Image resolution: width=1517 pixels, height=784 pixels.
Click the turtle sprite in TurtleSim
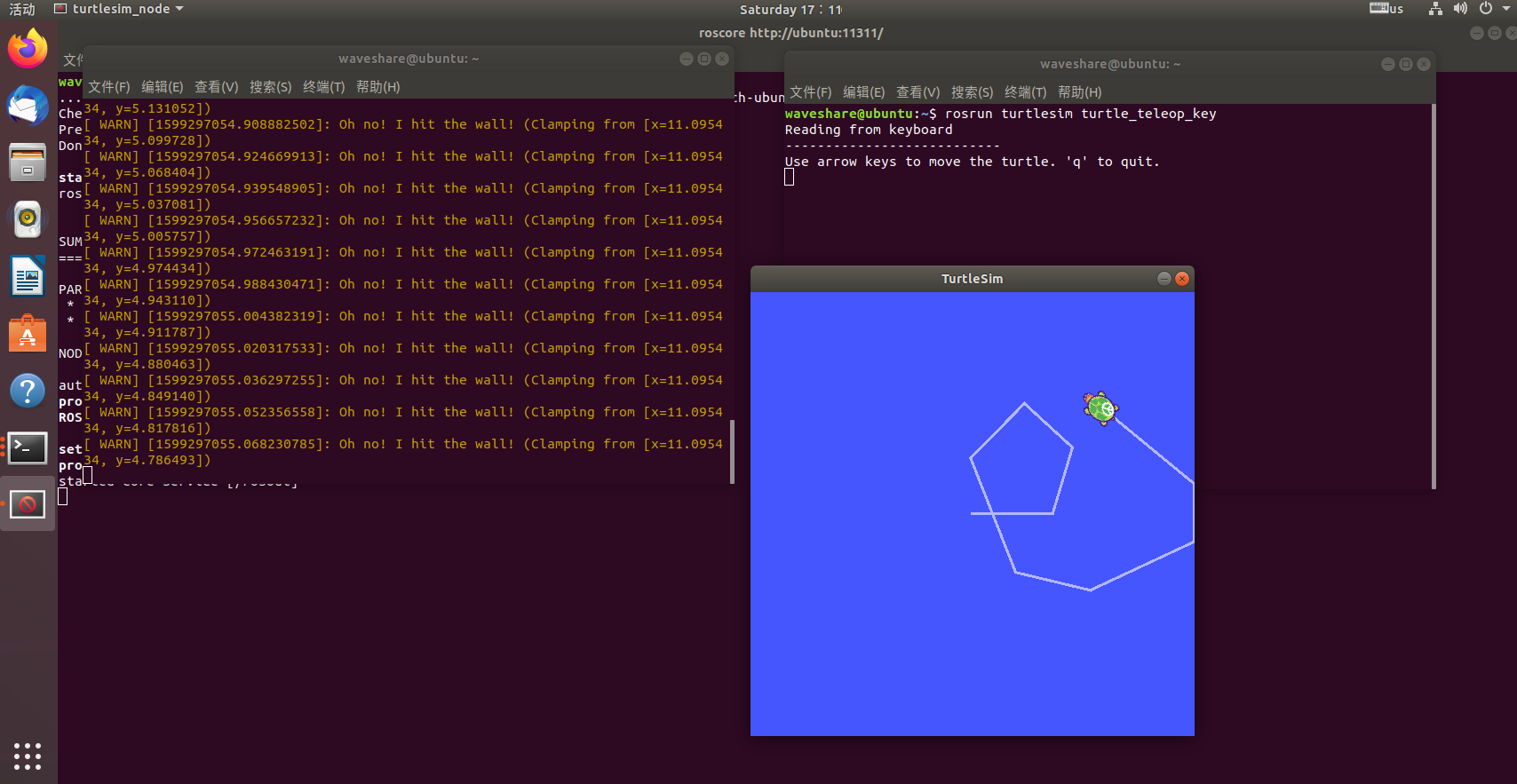(x=1100, y=408)
